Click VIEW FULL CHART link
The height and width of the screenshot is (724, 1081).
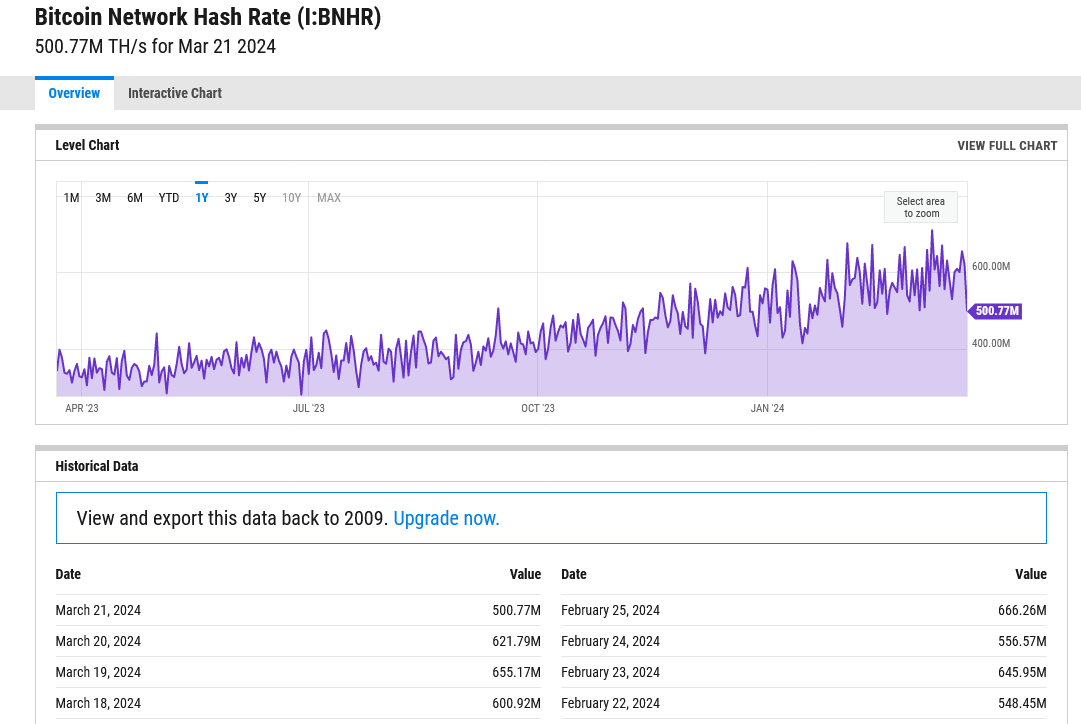click(1007, 145)
